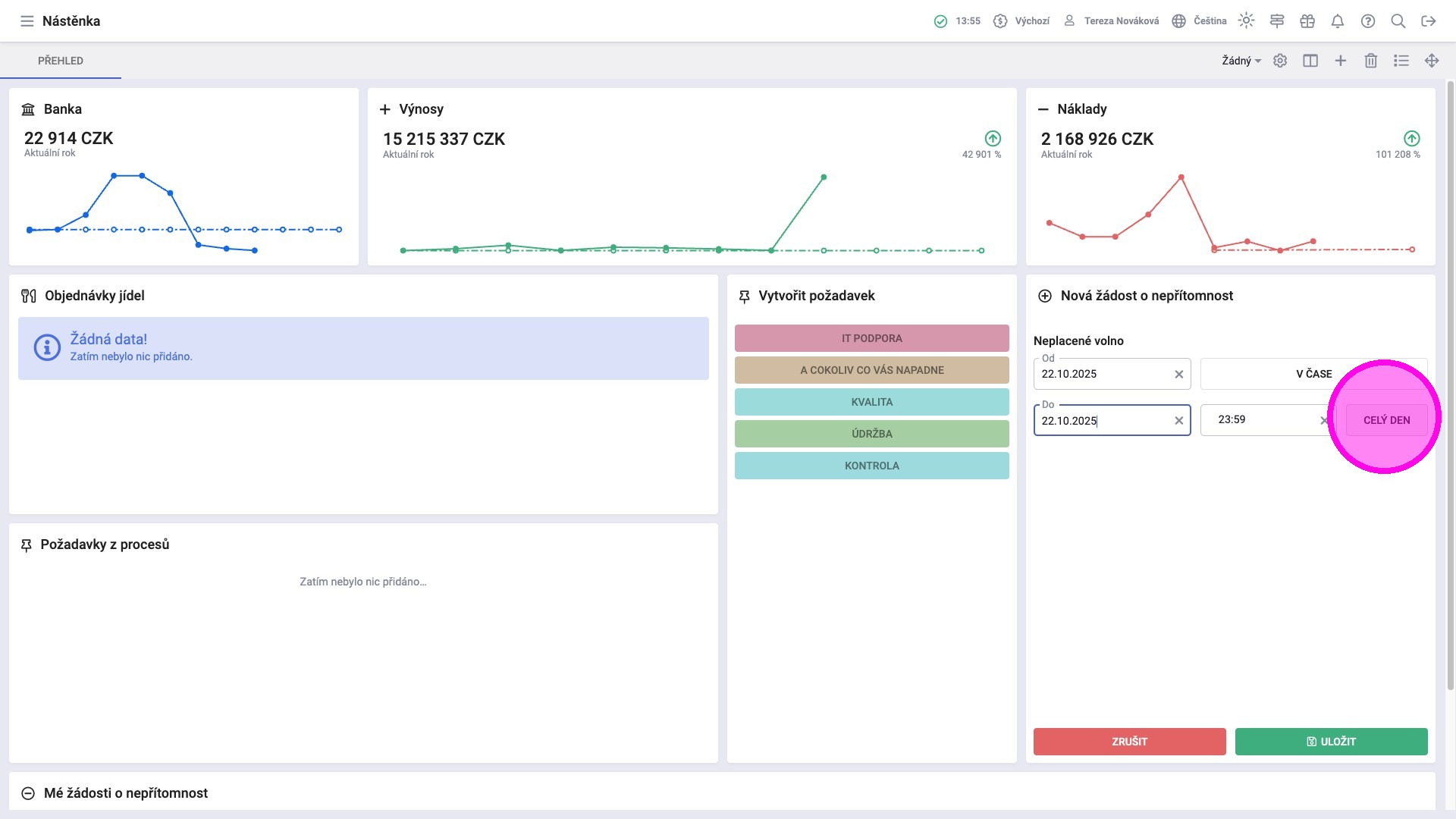This screenshot has width=1456, height=819.
Task: Open the notifications bell
Action: click(x=1338, y=21)
